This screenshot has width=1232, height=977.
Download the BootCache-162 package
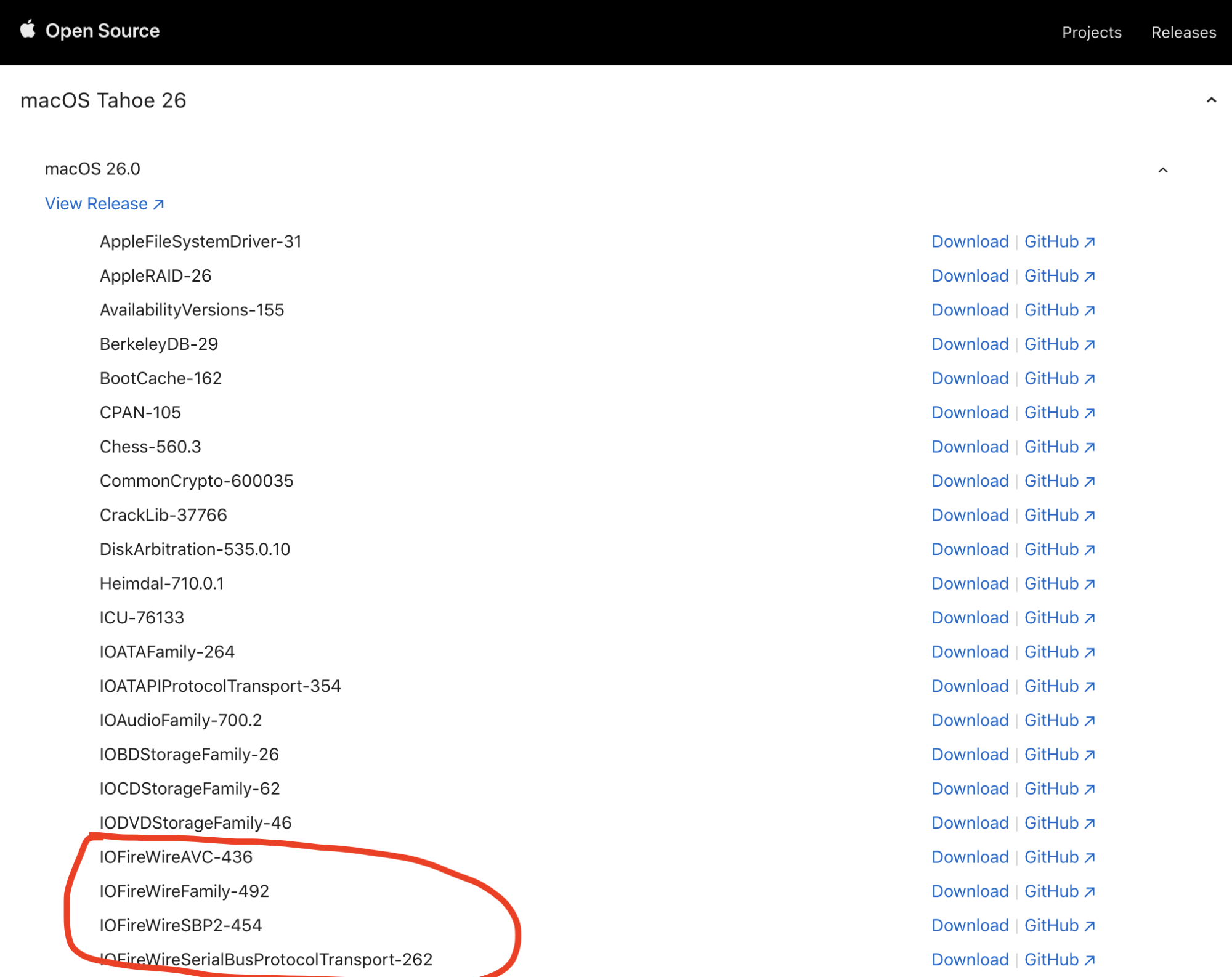click(x=970, y=378)
